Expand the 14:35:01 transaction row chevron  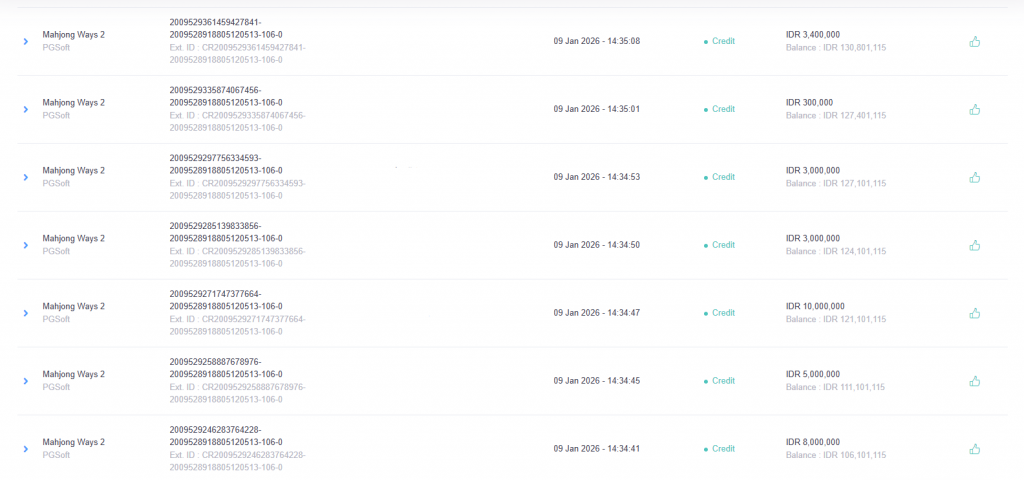(26, 109)
